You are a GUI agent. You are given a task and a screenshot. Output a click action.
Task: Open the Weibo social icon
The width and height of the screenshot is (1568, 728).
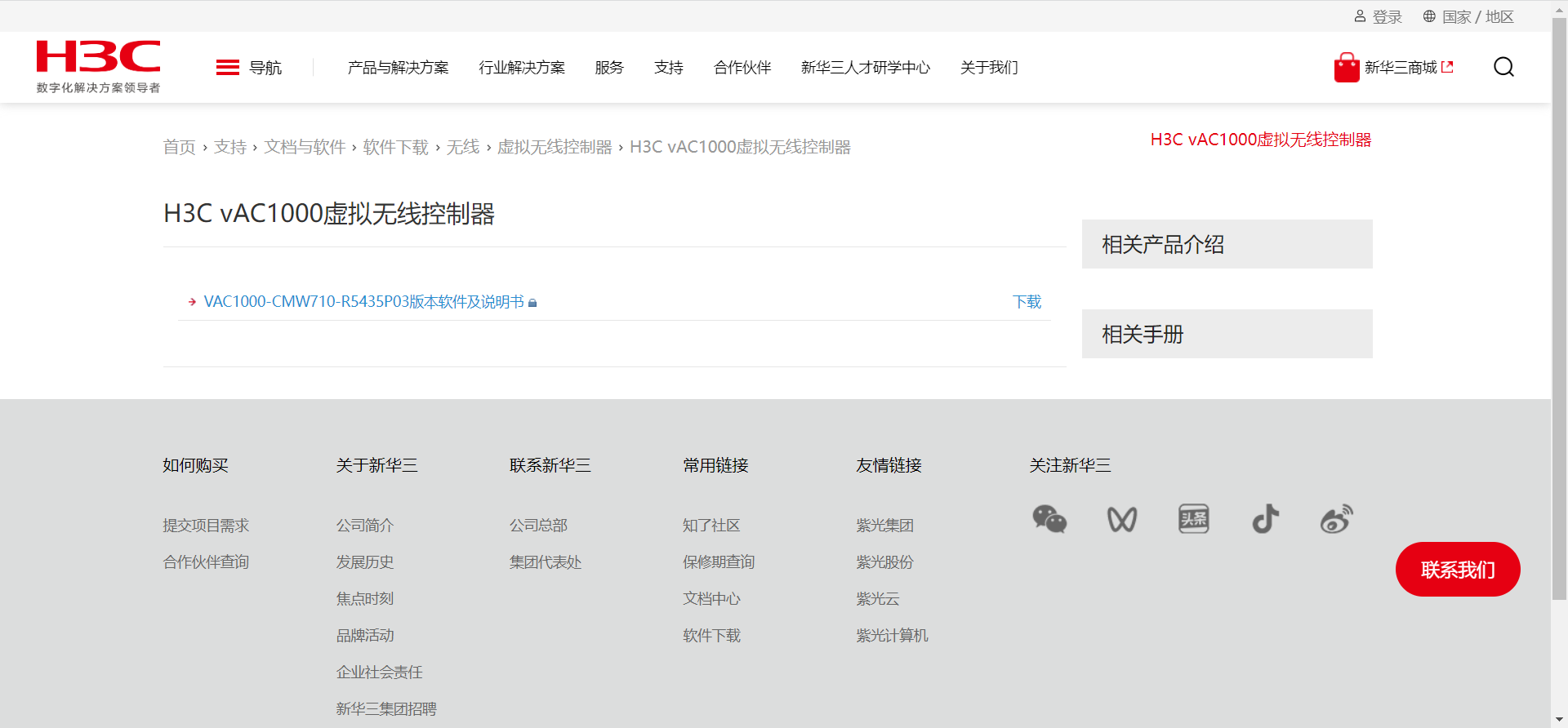[1337, 519]
